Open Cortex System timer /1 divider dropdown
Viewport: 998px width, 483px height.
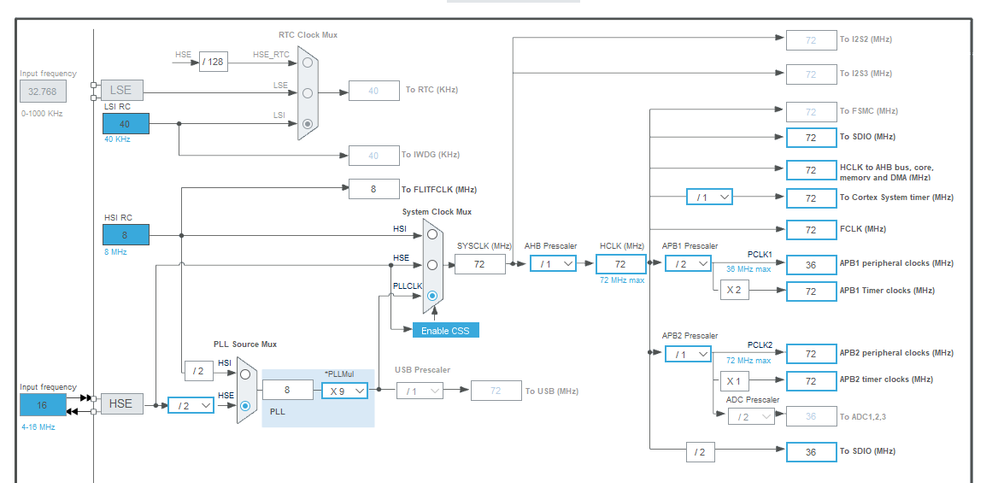click(x=710, y=197)
